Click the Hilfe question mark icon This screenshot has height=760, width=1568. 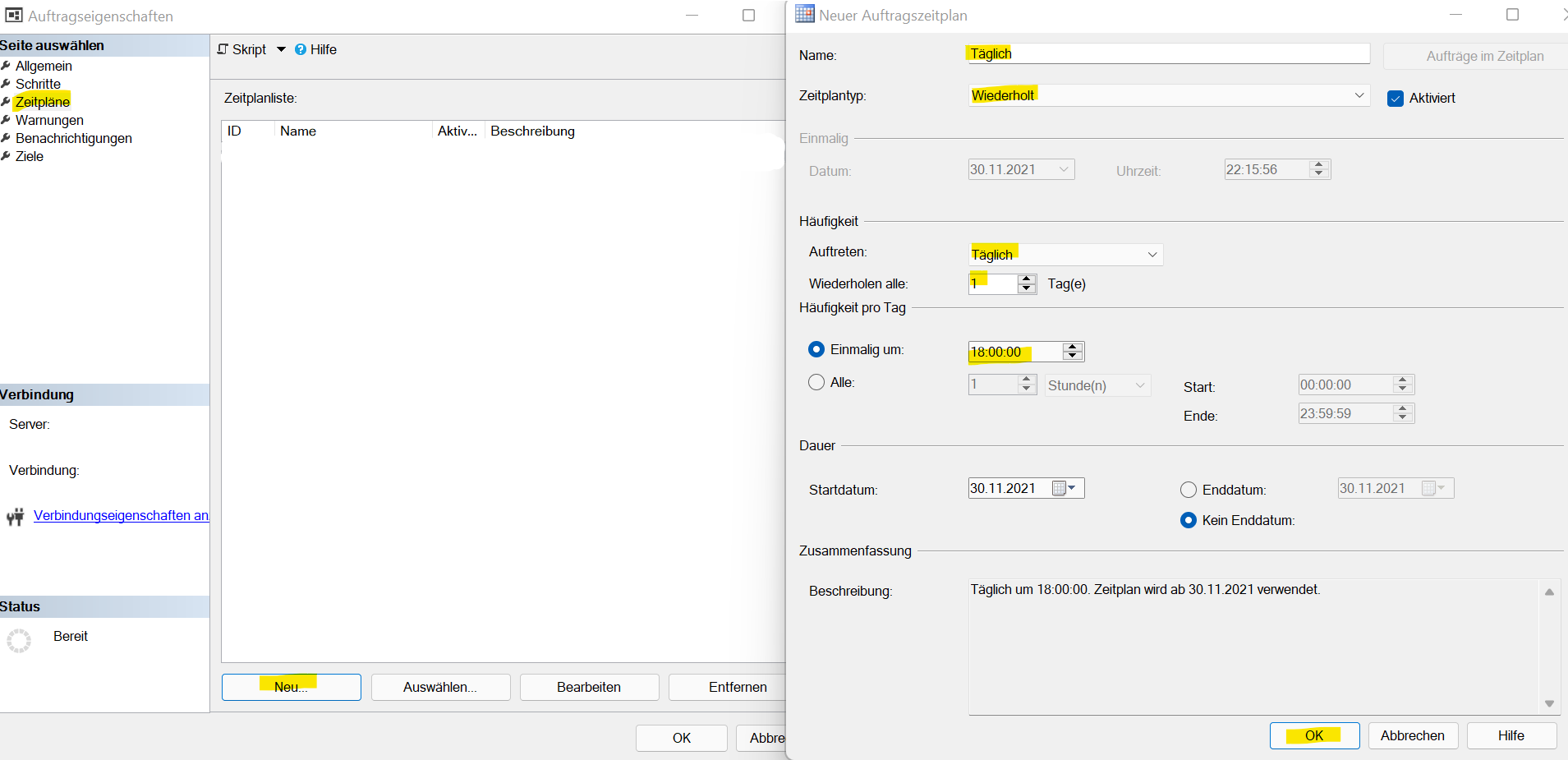click(x=301, y=49)
